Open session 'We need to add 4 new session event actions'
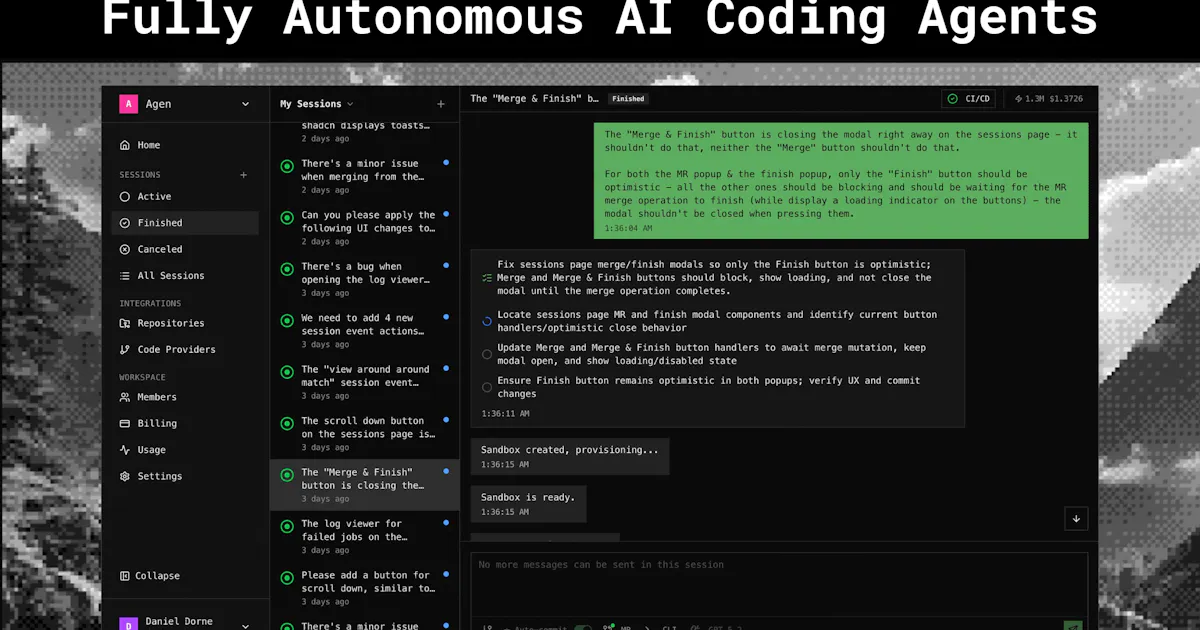Viewport: 1200px width, 630px height. click(364, 330)
